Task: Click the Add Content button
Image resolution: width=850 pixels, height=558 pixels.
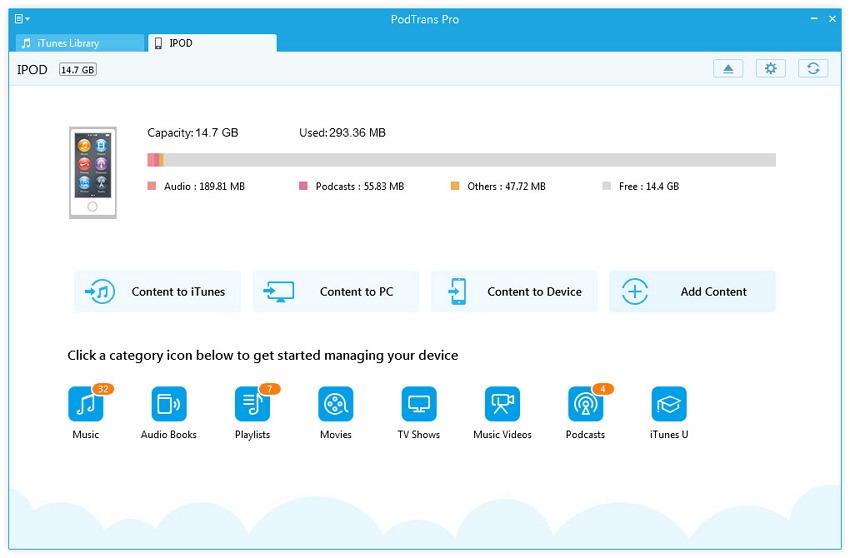Action: click(x=692, y=292)
